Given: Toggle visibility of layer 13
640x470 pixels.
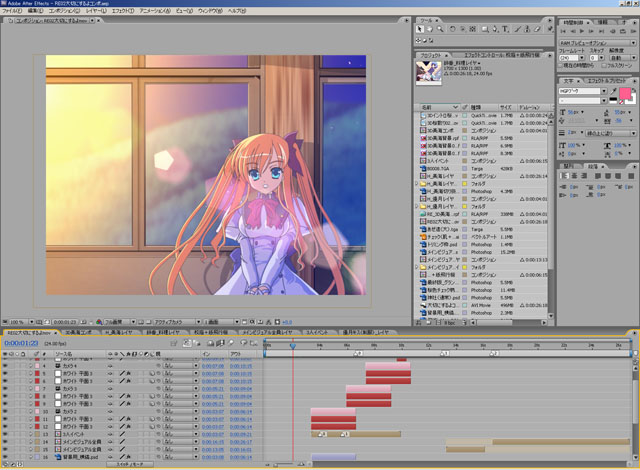Looking at the screenshot, I should [5, 434].
